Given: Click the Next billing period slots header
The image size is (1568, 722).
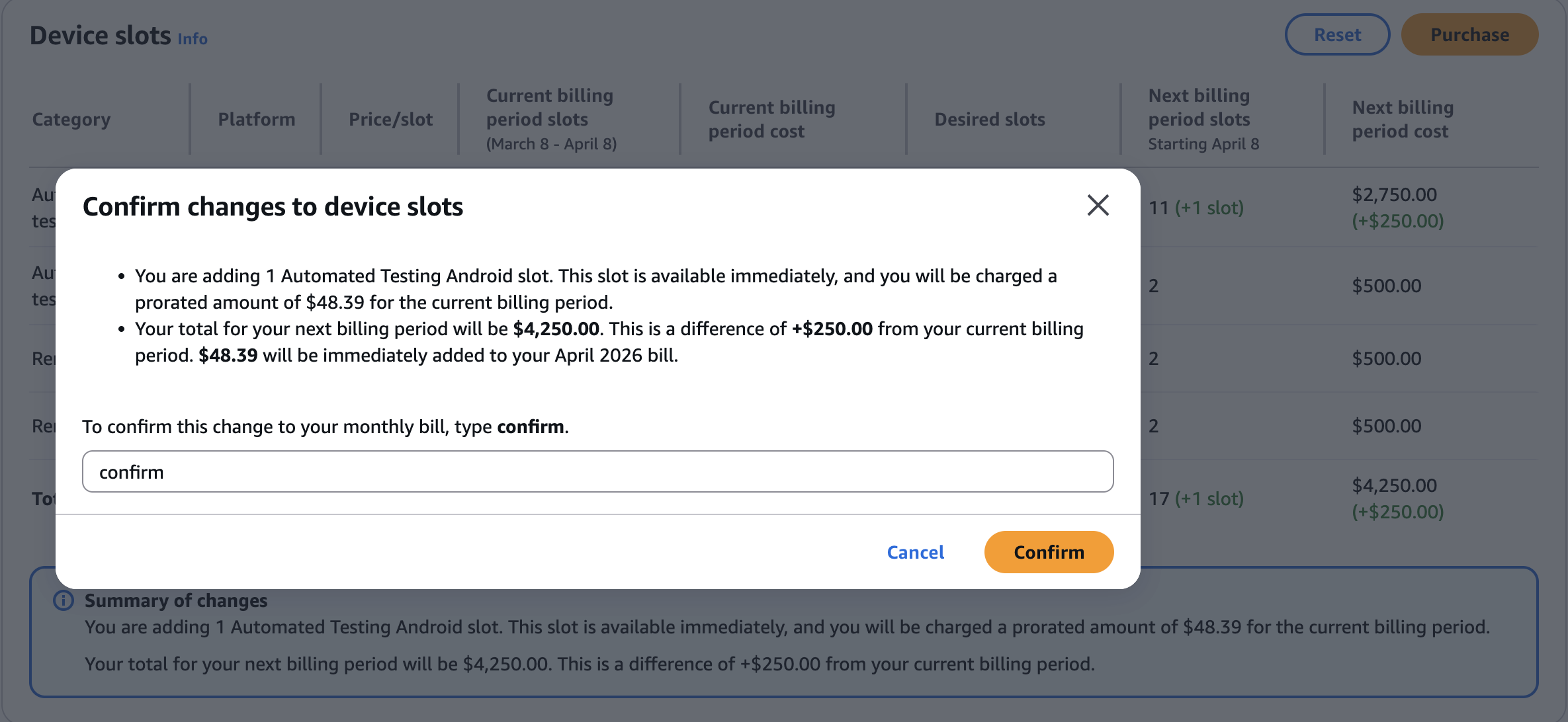Looking at the screenshot, I should [x=1203, y=119].
